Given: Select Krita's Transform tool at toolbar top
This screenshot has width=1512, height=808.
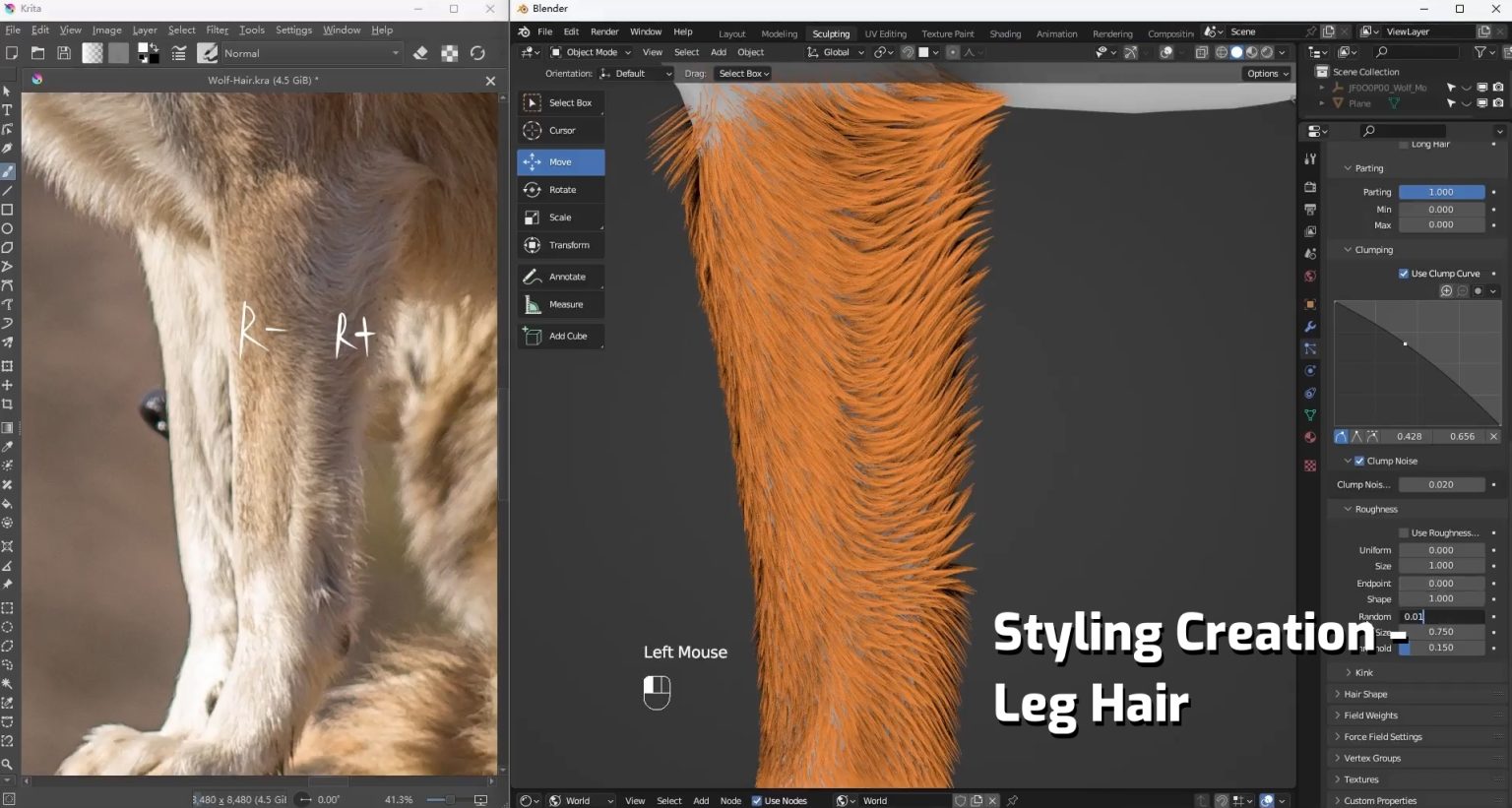Looking at the screenshot, I should click(8, 365).
